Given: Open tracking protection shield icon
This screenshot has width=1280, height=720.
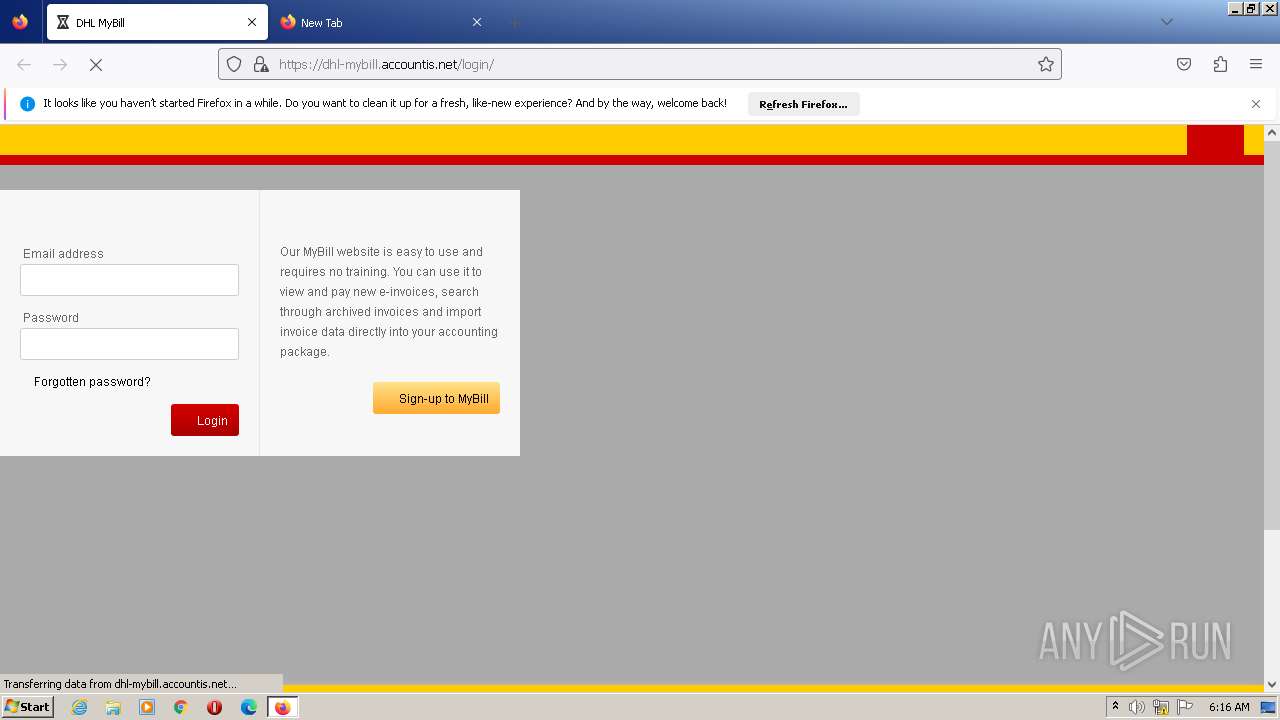Looking at the screenshot, I should (x=234, y=64).
